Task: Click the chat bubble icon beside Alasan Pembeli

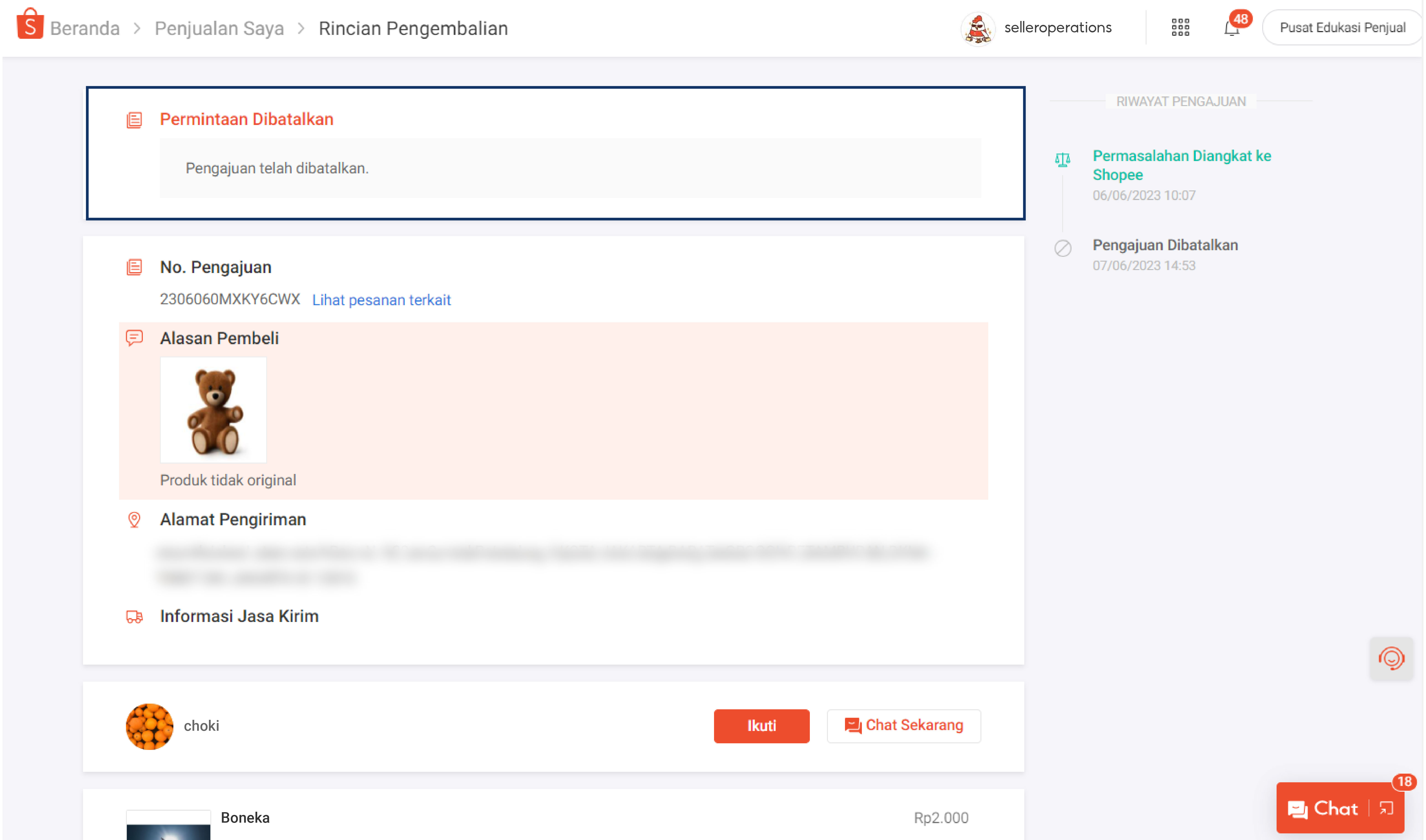Action: pos(134,338)
